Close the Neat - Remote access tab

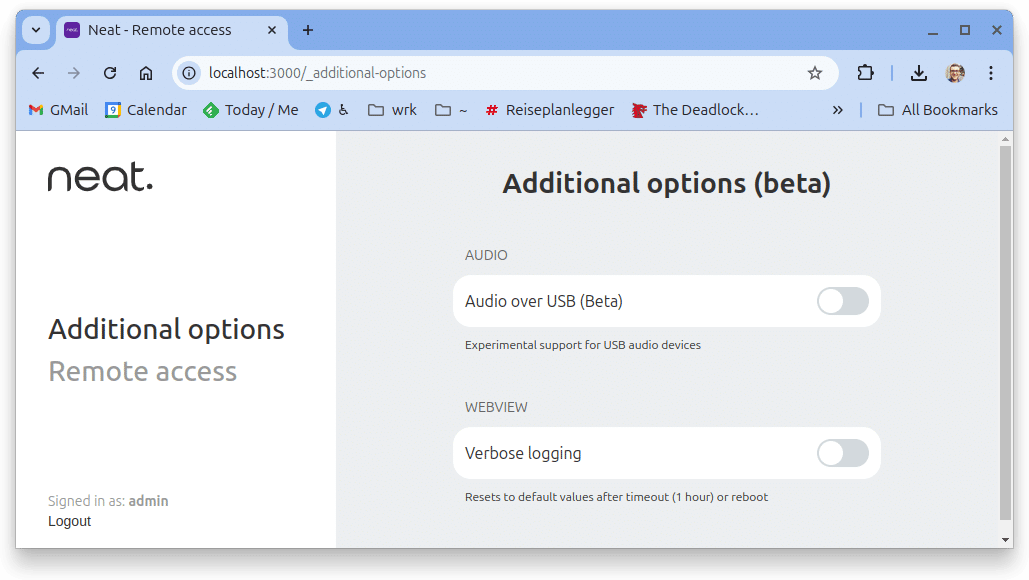pos(272,30)
